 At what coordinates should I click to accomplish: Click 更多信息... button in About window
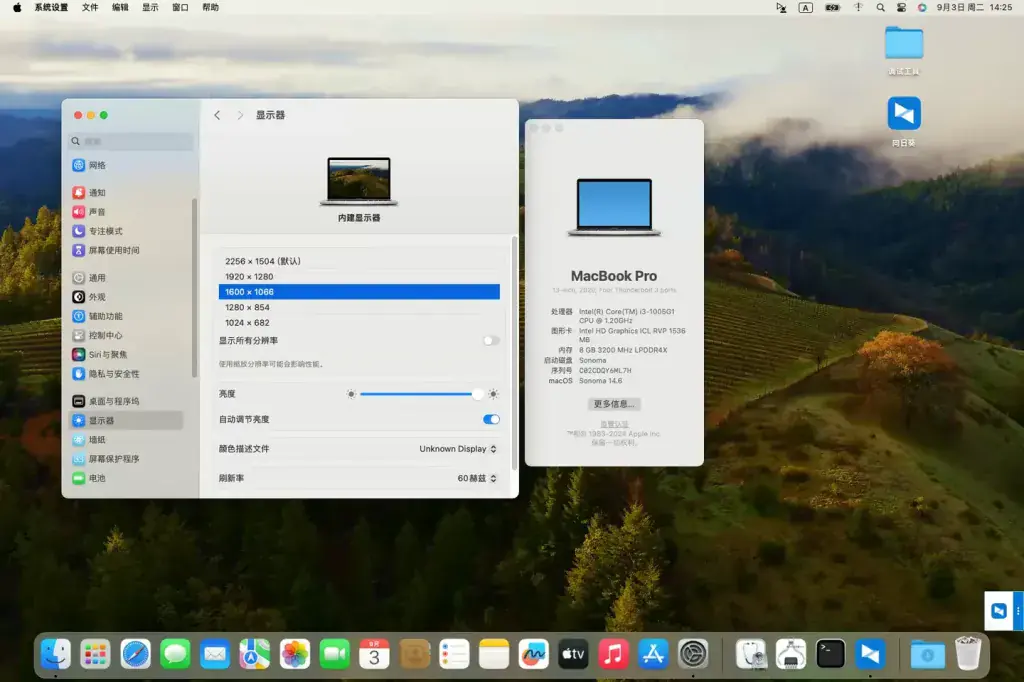[614, 404]
